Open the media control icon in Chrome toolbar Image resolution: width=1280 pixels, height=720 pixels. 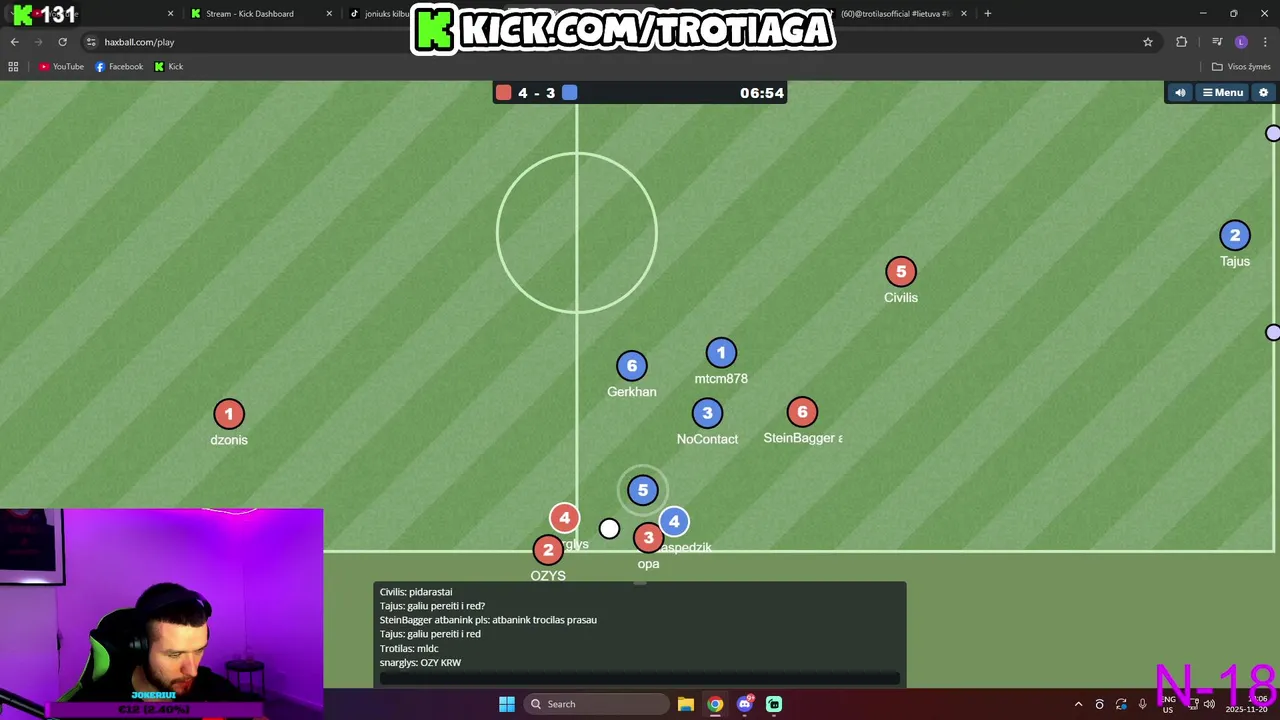[x=1217, y=42]
